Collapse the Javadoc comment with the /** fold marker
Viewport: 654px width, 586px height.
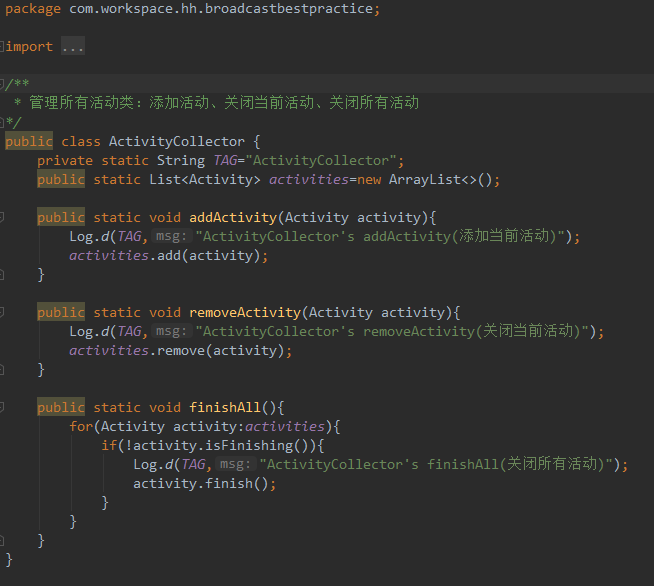coord(2,84)
